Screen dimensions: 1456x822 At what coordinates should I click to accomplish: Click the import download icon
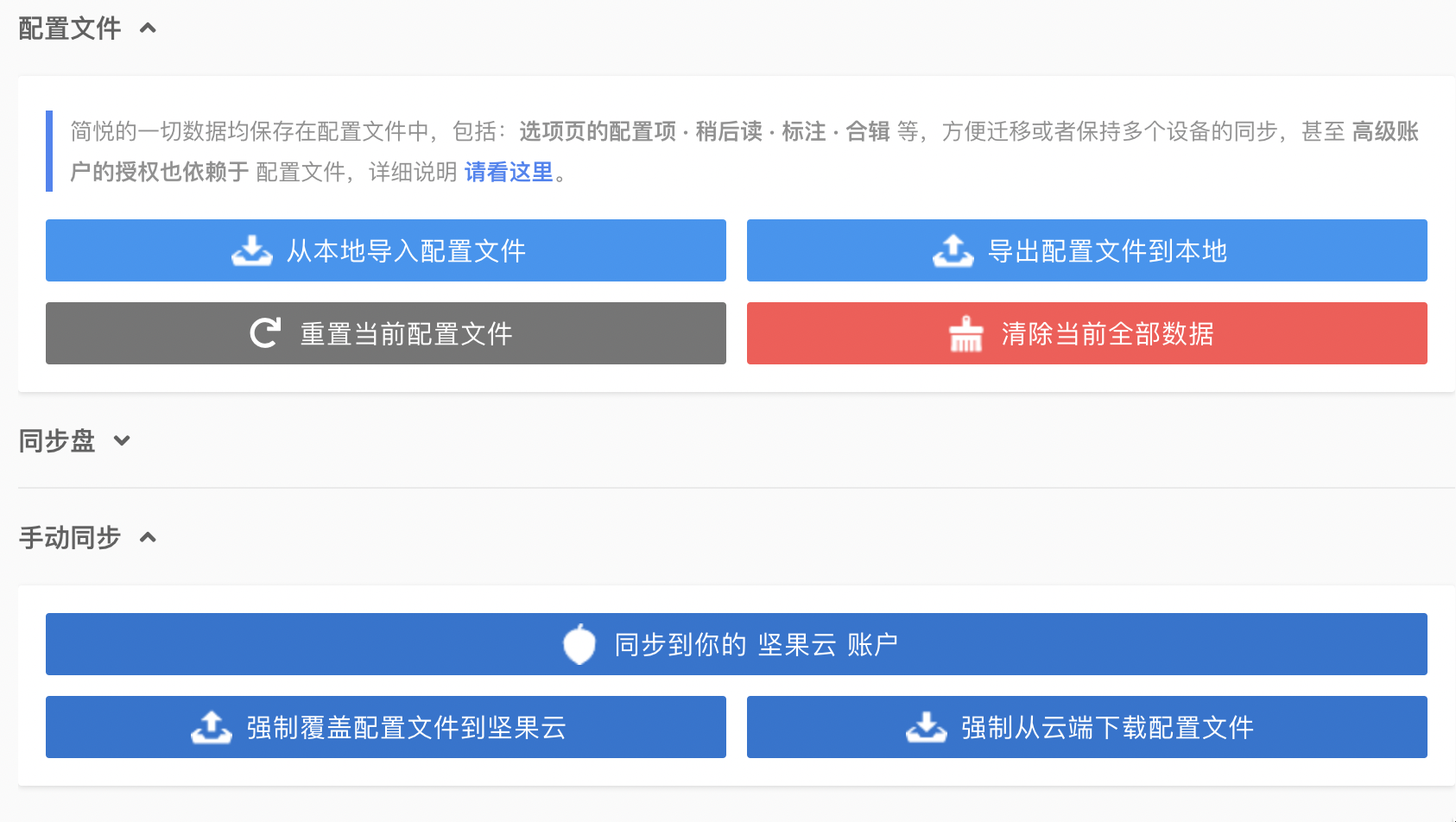pyautogui.click(x=252, y=250)
